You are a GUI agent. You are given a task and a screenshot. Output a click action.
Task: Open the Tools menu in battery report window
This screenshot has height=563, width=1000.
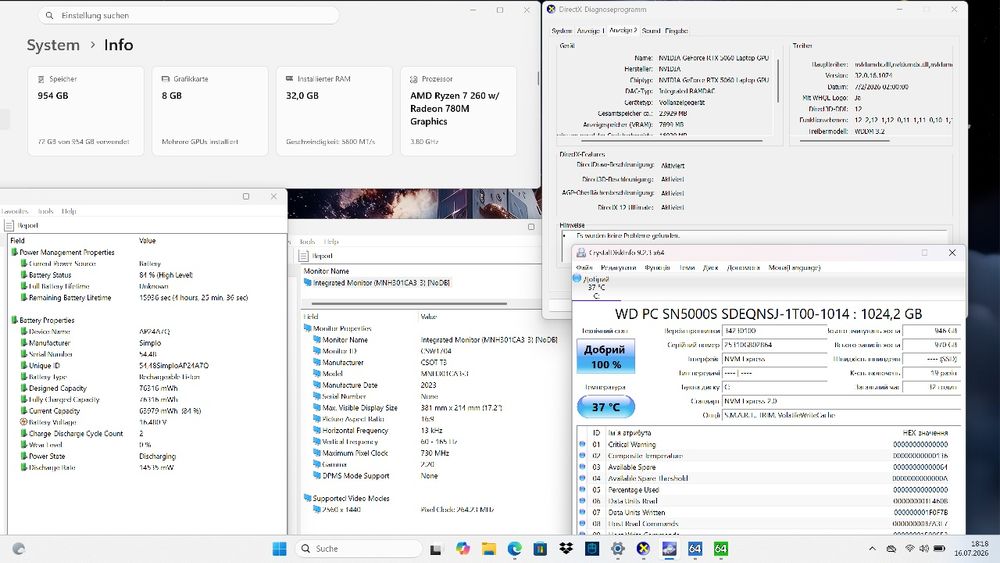pos(45,211)
